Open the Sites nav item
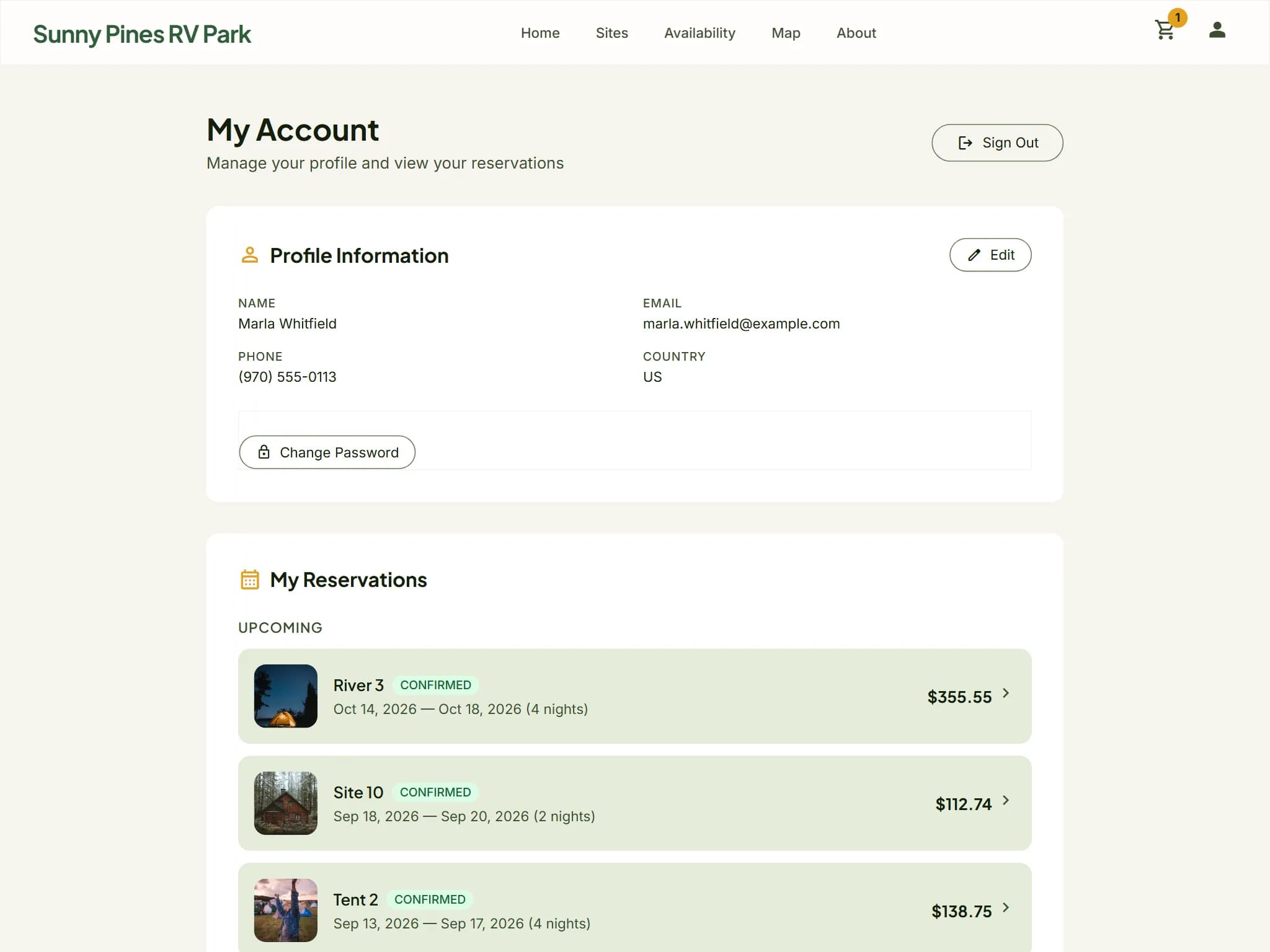 pos(611,33)
